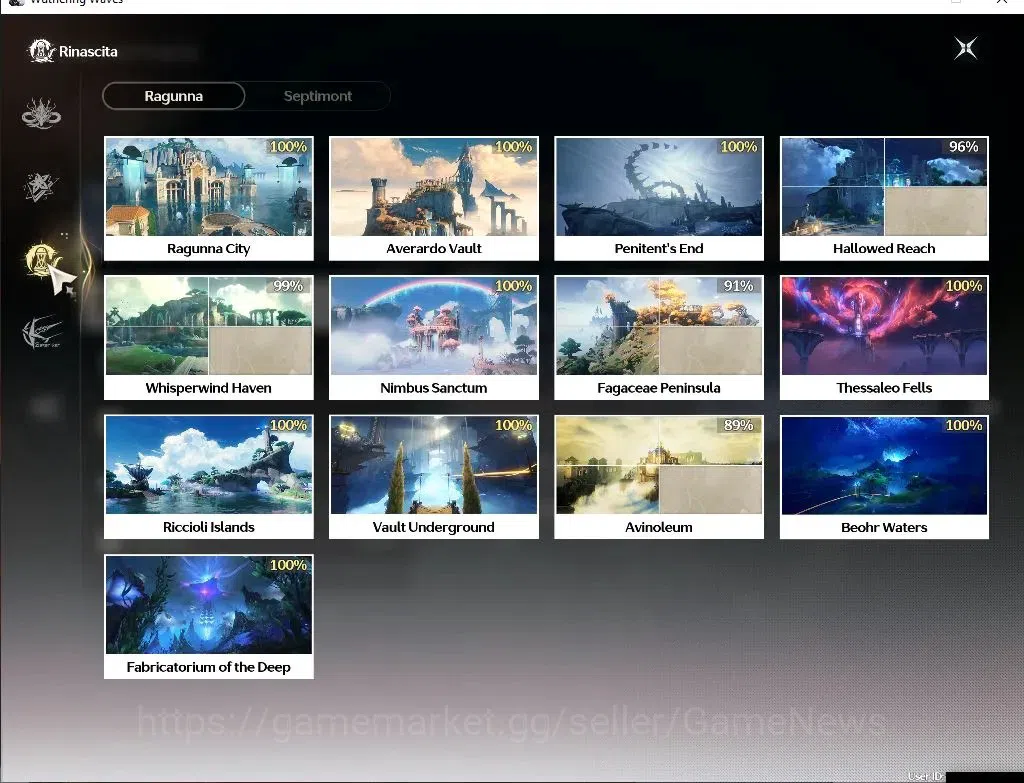1024x783 pixels.
Task: Open the Hallowed Reach 96% card
Action: pos(884,199)
